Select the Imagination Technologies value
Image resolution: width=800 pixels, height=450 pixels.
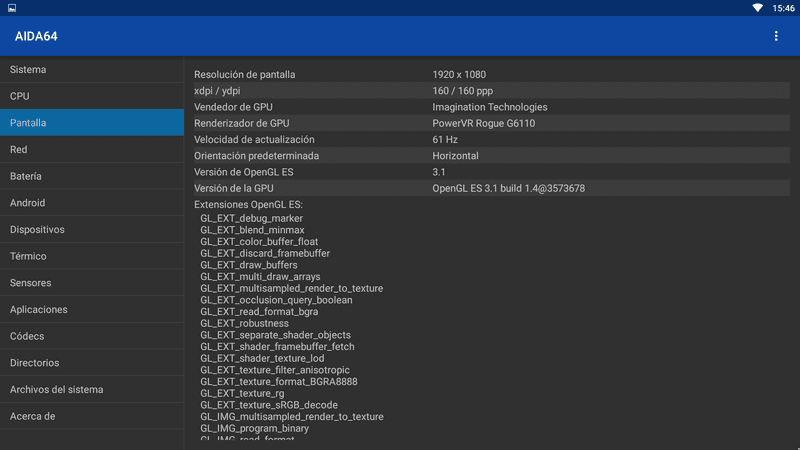tap(490, 107)
